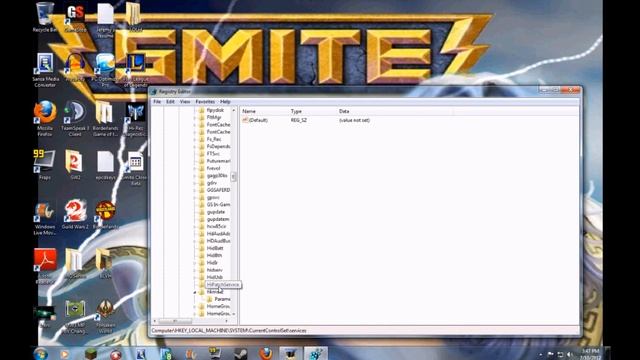Image resolution: width=640 pixels, height=360 pixels.
Task: Open the View menu in Registry Editor
Action: [185, 102]
